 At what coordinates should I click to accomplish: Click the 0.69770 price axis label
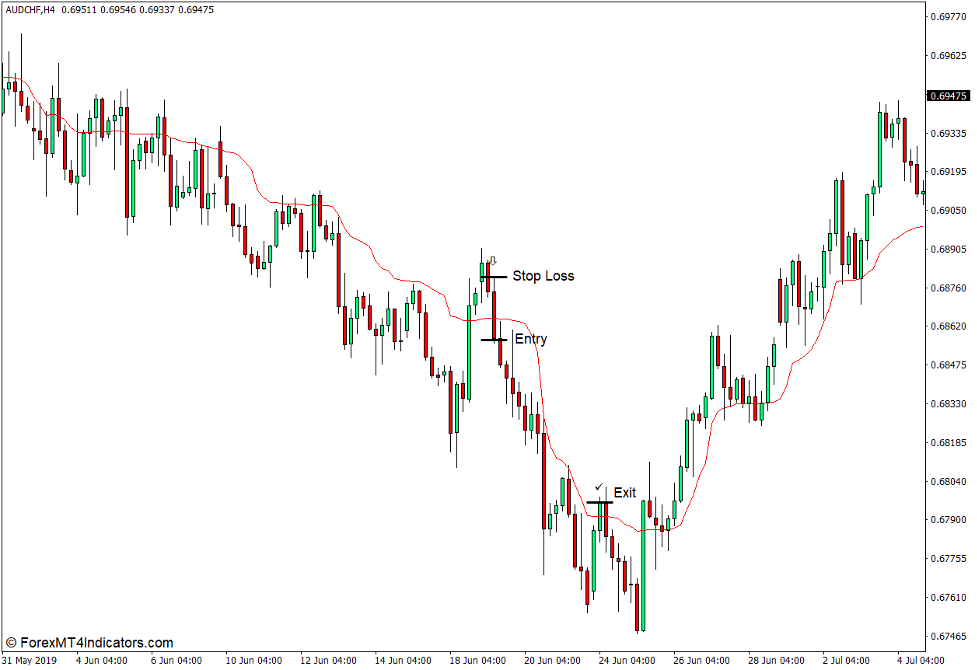click(x=948, y=17)
